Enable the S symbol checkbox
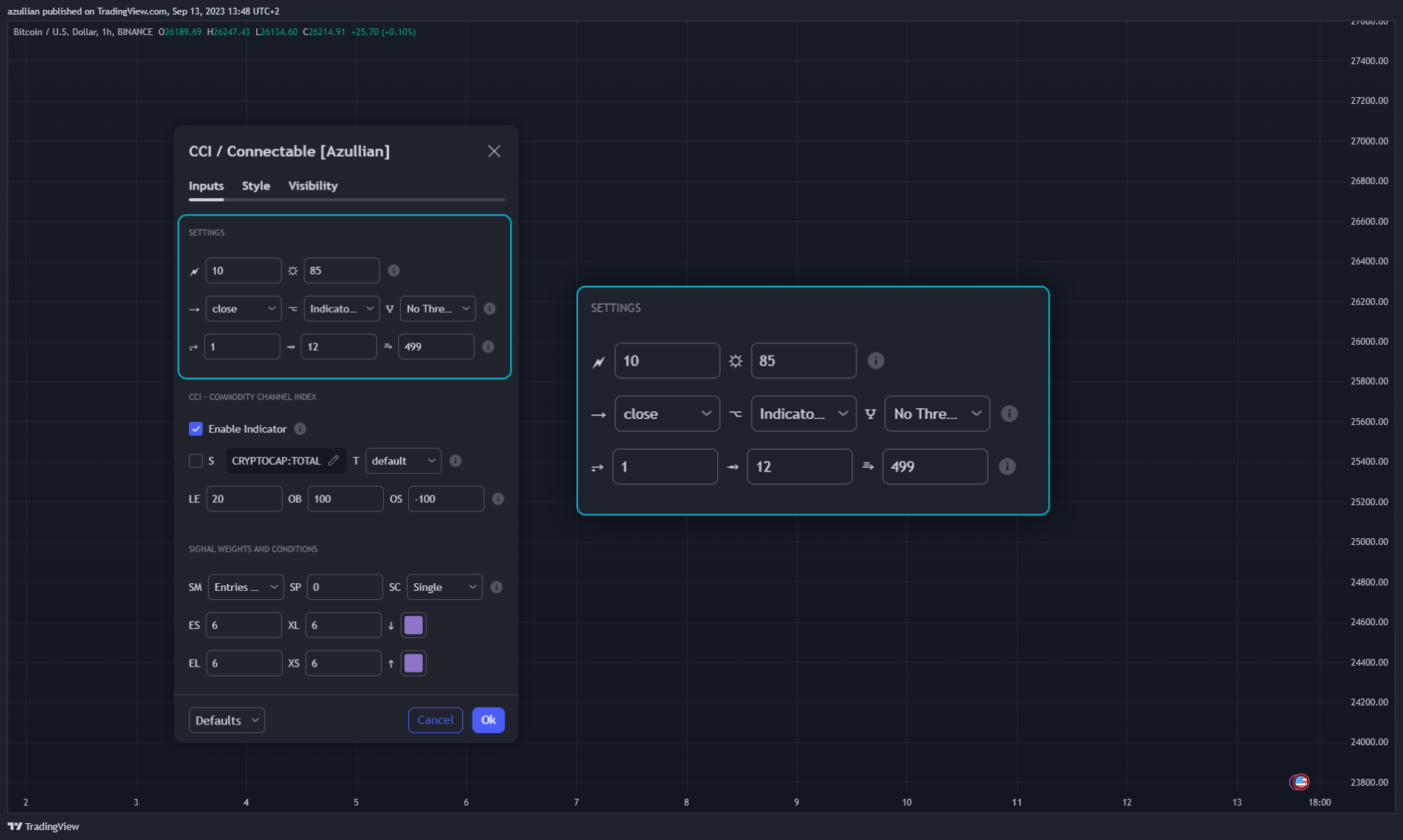The height and width of the screenshot is (840, 1403). click(x=196, y=461)
